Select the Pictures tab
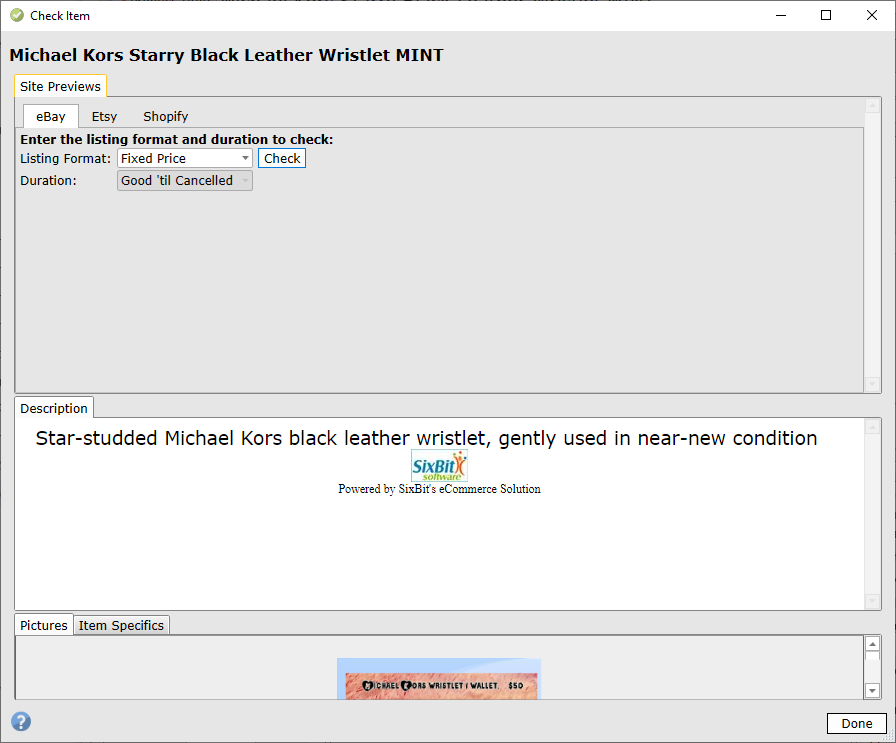The height and width of the screenshot is (743, 896). click(44, 625)
